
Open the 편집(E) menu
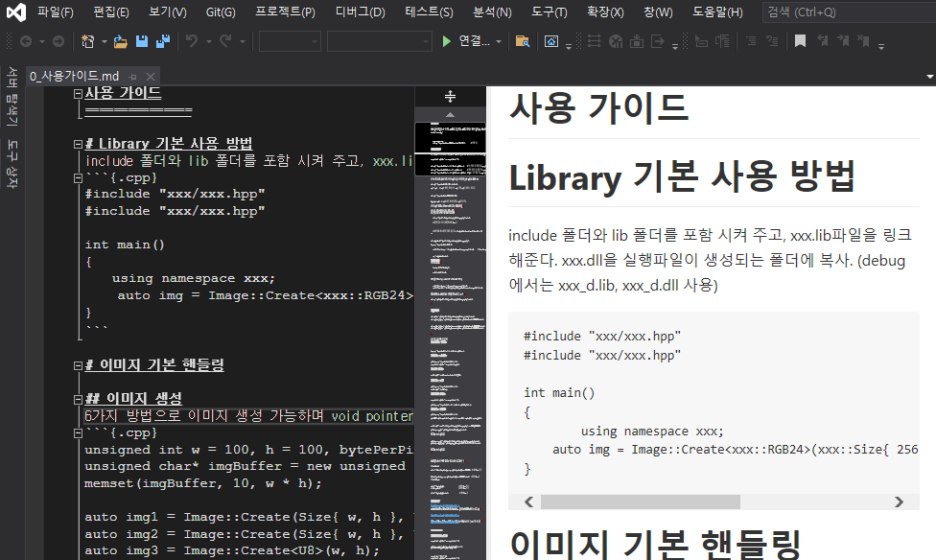coord(111,12)
